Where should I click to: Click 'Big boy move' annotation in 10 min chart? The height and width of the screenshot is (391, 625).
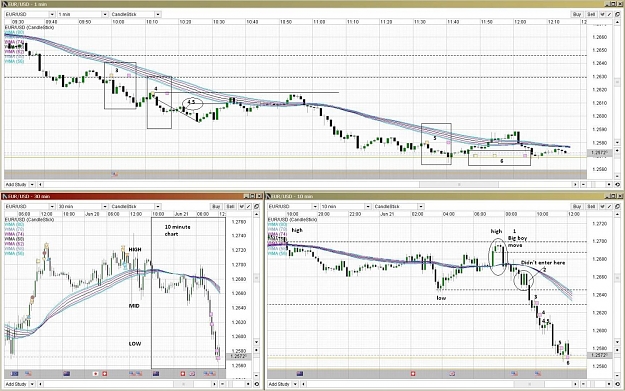coord(517,242)
